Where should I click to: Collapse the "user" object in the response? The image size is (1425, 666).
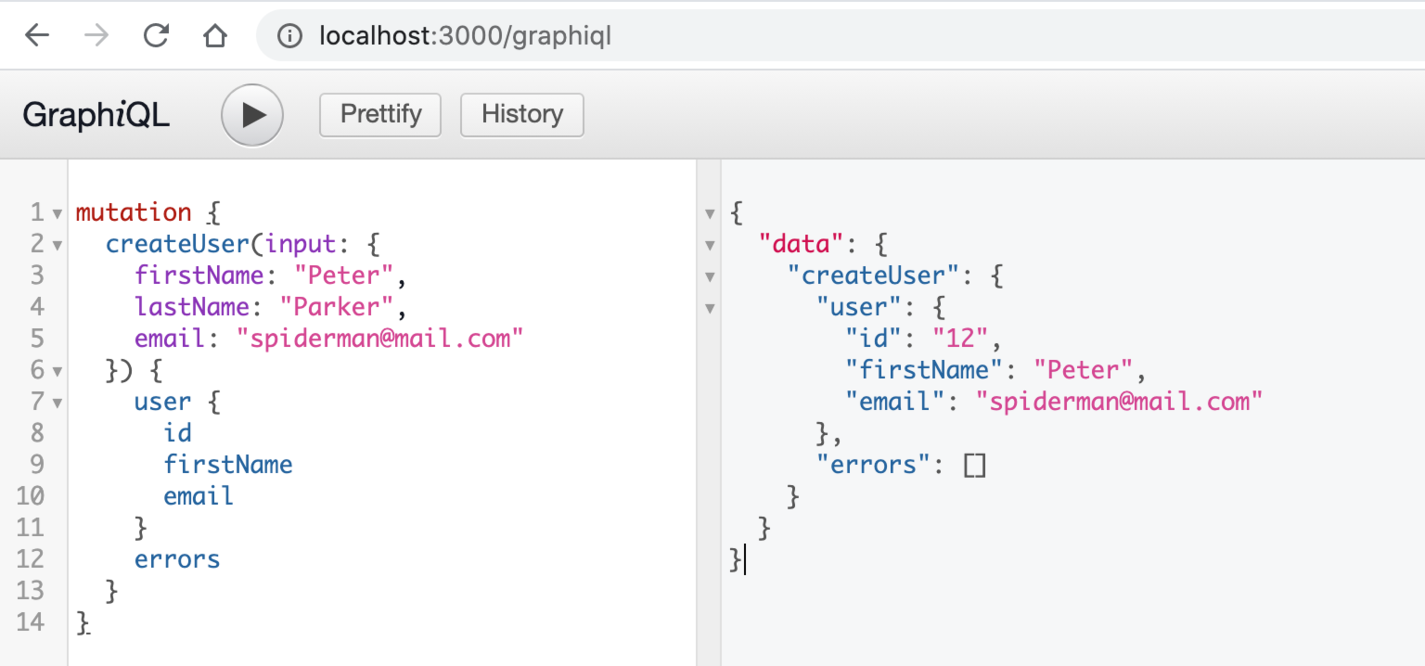click(710, 308)
